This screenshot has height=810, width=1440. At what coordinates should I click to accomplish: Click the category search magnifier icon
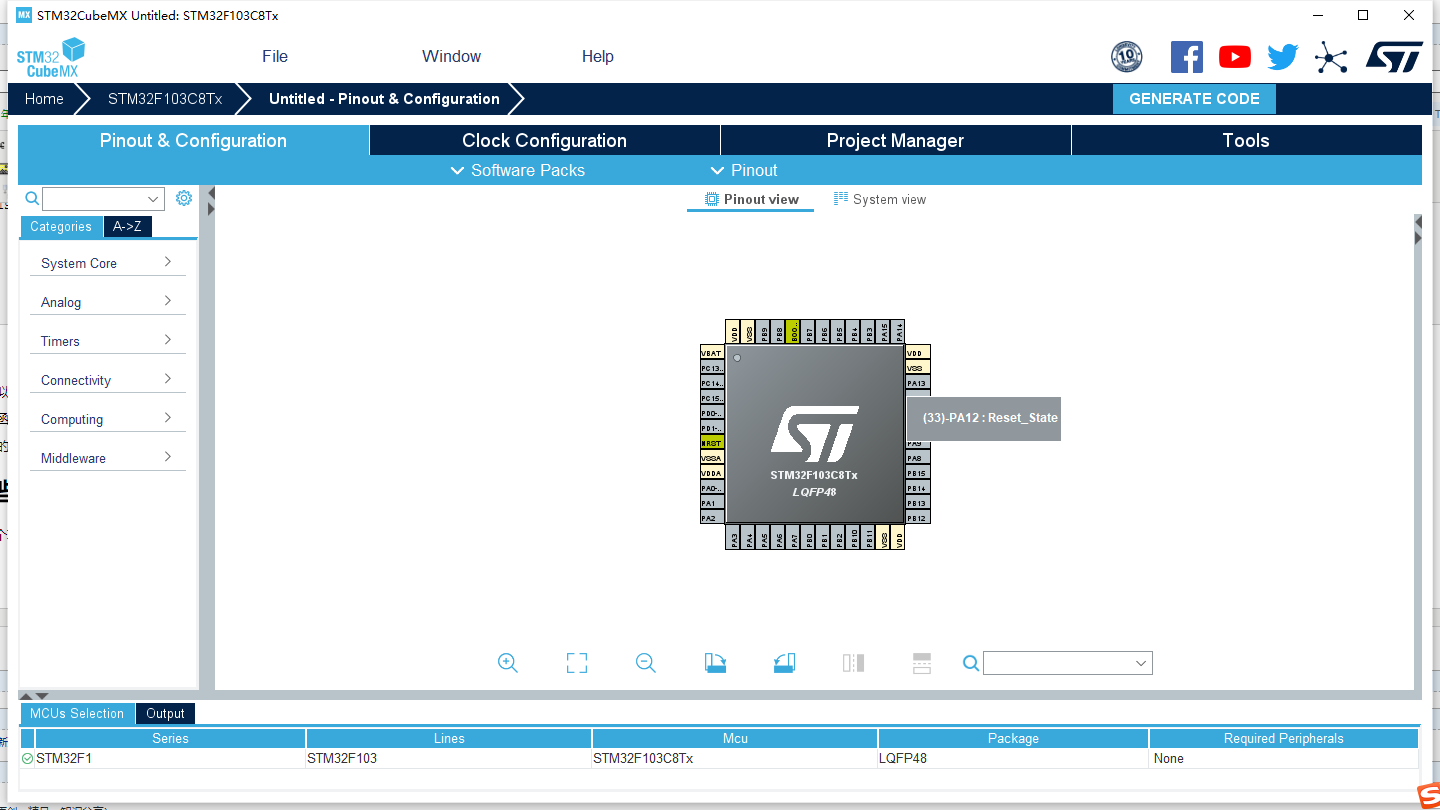[x=32, y=198]
